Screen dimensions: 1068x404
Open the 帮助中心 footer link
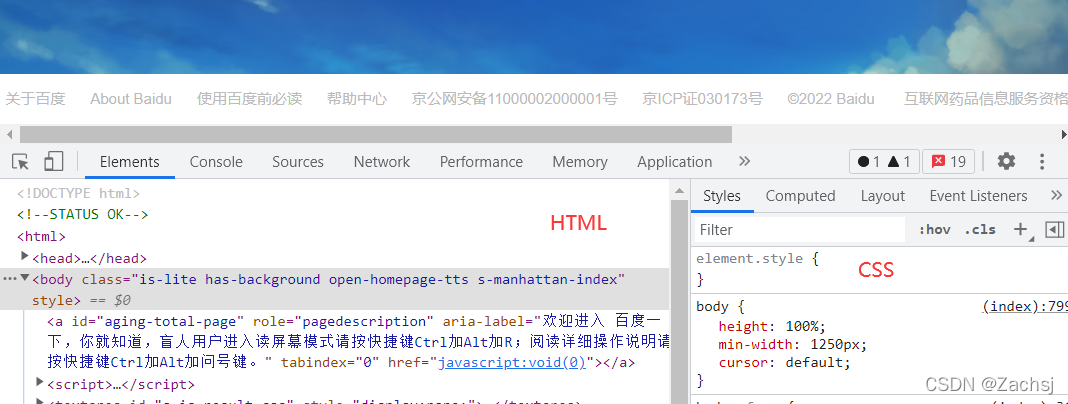tap(357, 99)
